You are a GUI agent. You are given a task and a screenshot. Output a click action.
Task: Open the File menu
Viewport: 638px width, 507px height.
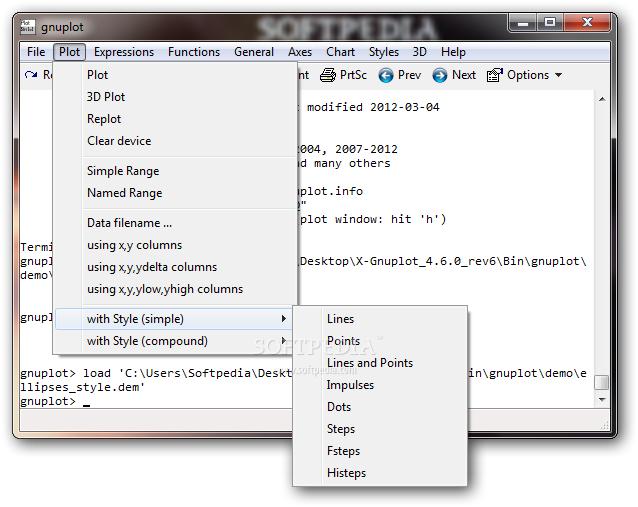pyautogui.click(x=36, y=52)
